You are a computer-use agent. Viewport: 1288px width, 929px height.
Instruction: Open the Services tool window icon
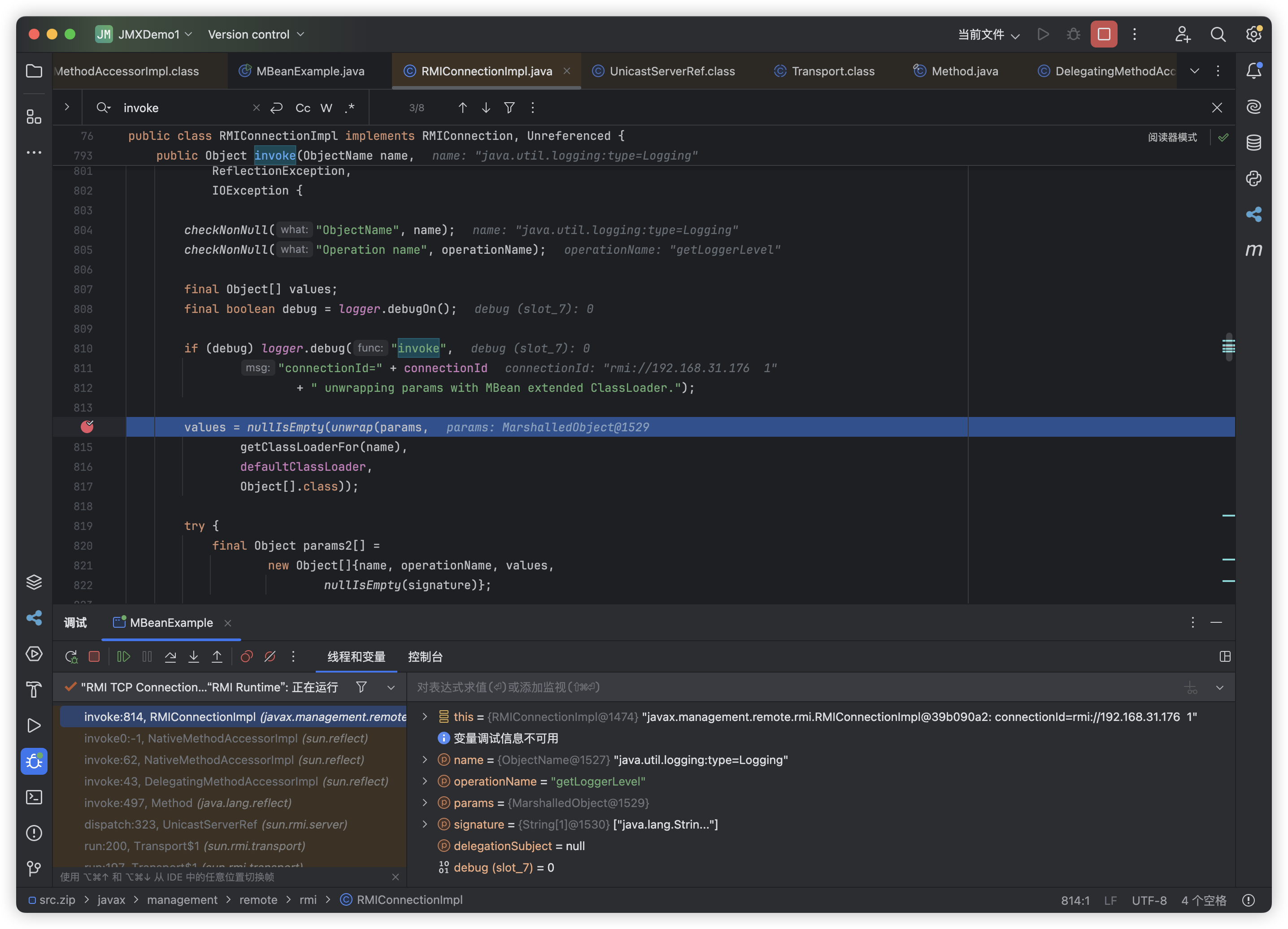[x=34, y=654]
